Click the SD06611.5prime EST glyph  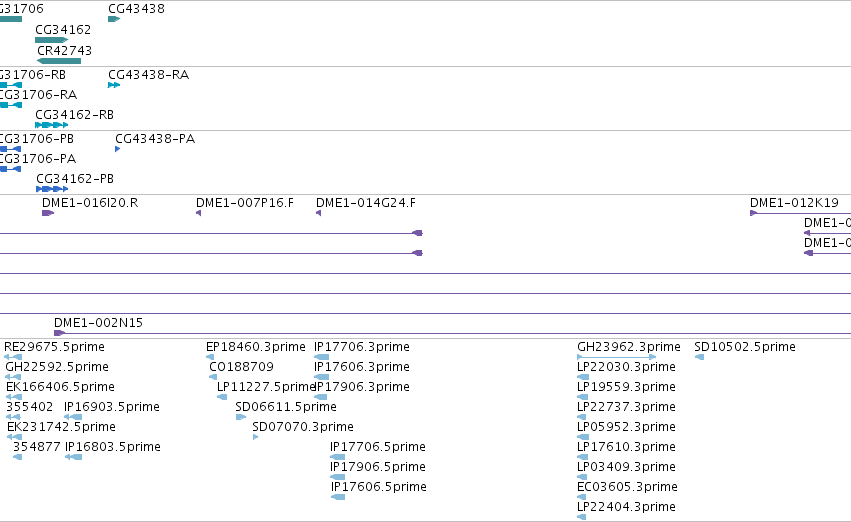(241, 417)
